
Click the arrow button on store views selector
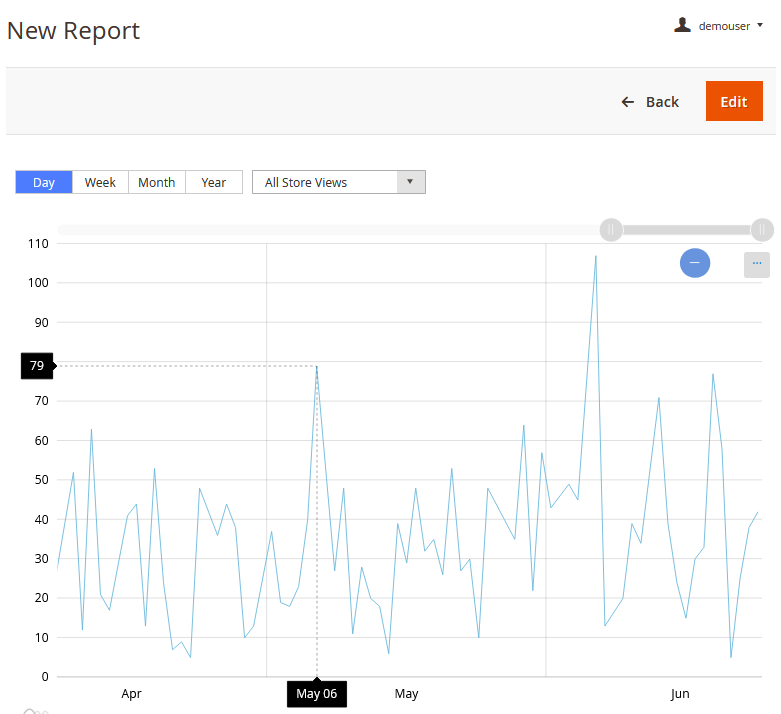tap(411, 182)
